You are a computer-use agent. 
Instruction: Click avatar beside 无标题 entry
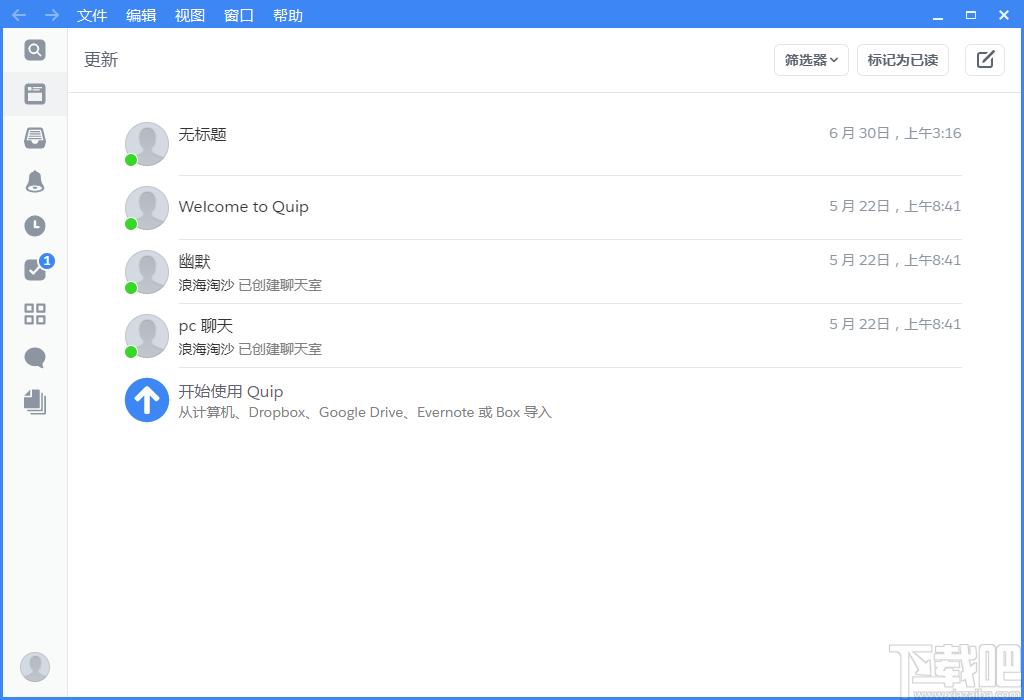[147, 144]
